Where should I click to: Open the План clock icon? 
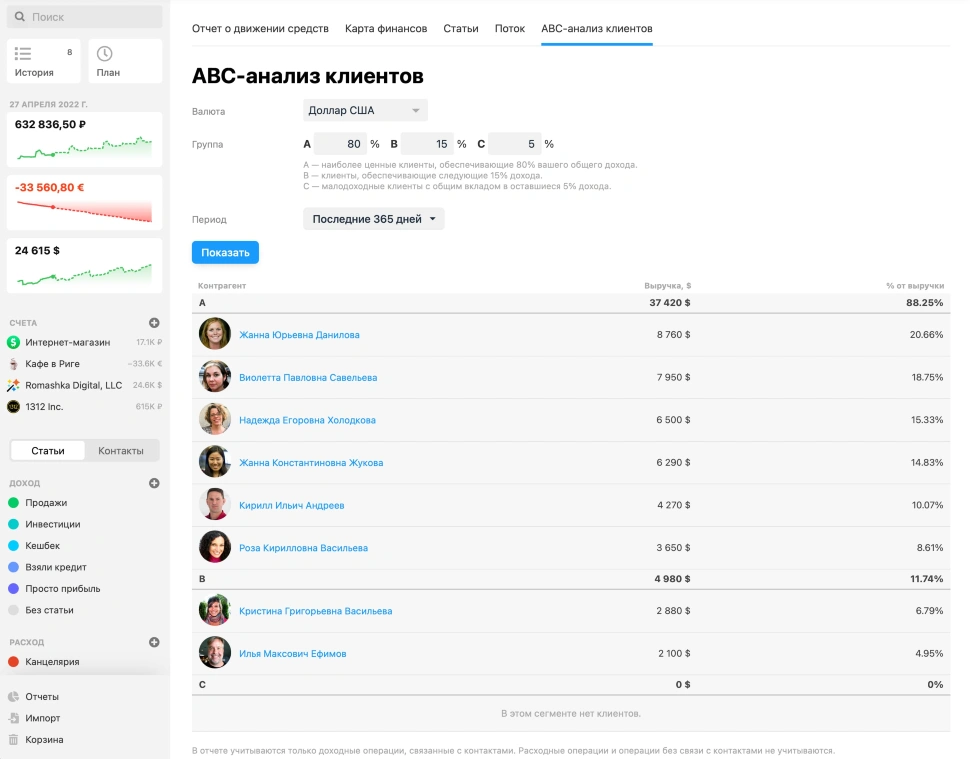(105, 54)
